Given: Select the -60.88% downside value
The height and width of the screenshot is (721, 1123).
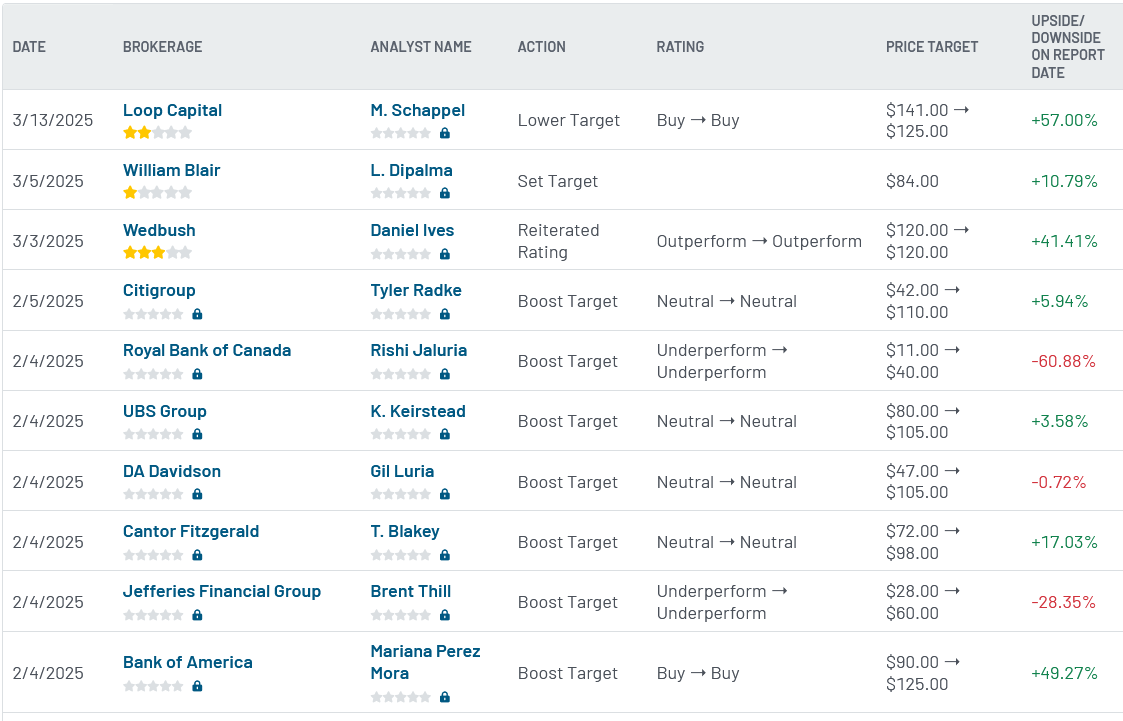Looking at the screenshot, I should pos(1064,362).
